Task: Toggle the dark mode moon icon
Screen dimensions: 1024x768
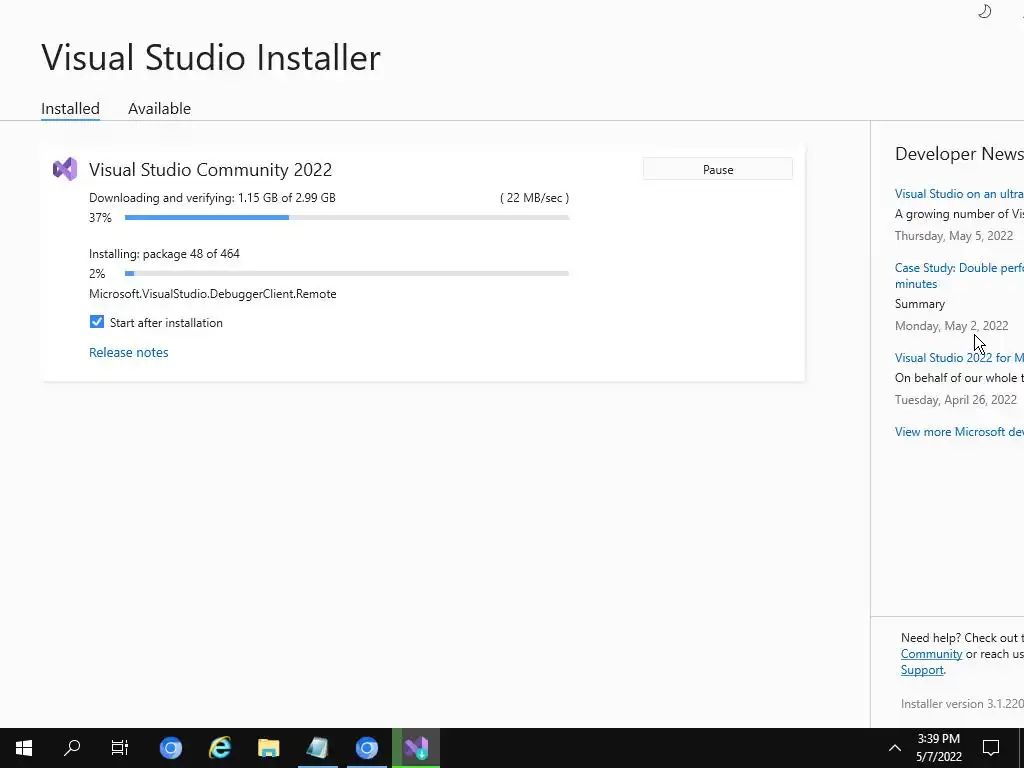Action: pyautogui.click(x=985, y=11)
